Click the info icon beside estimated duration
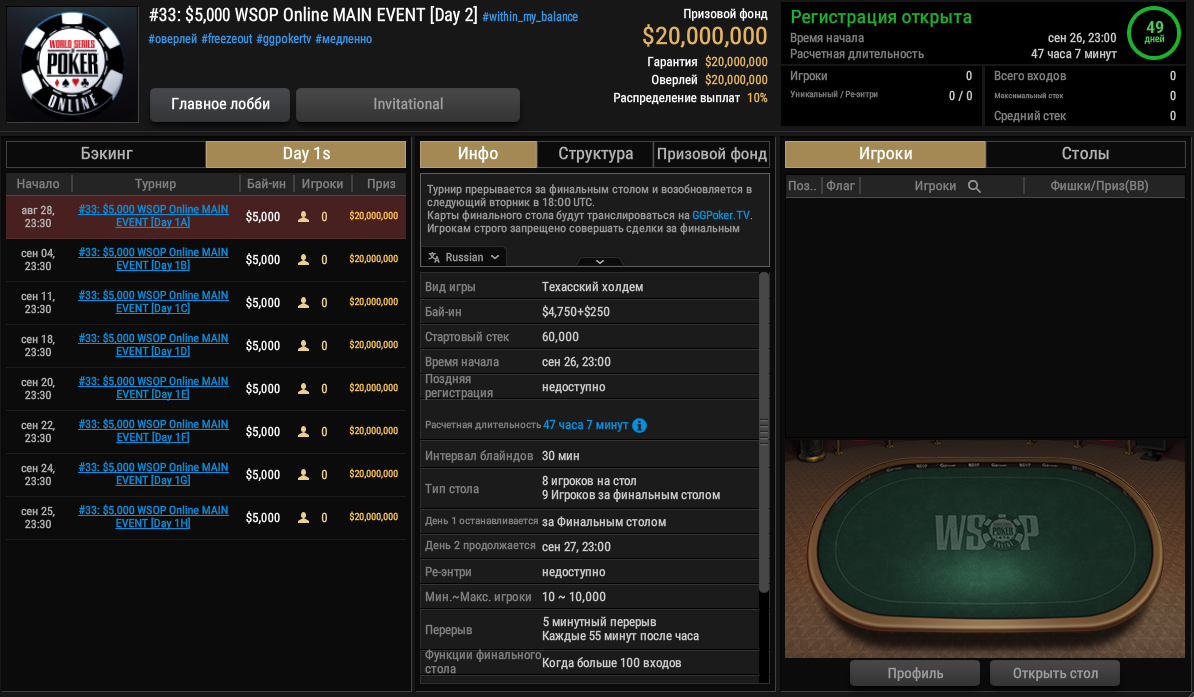The width and height of the screenshot is (1194, 697). [x=640, y=425]
